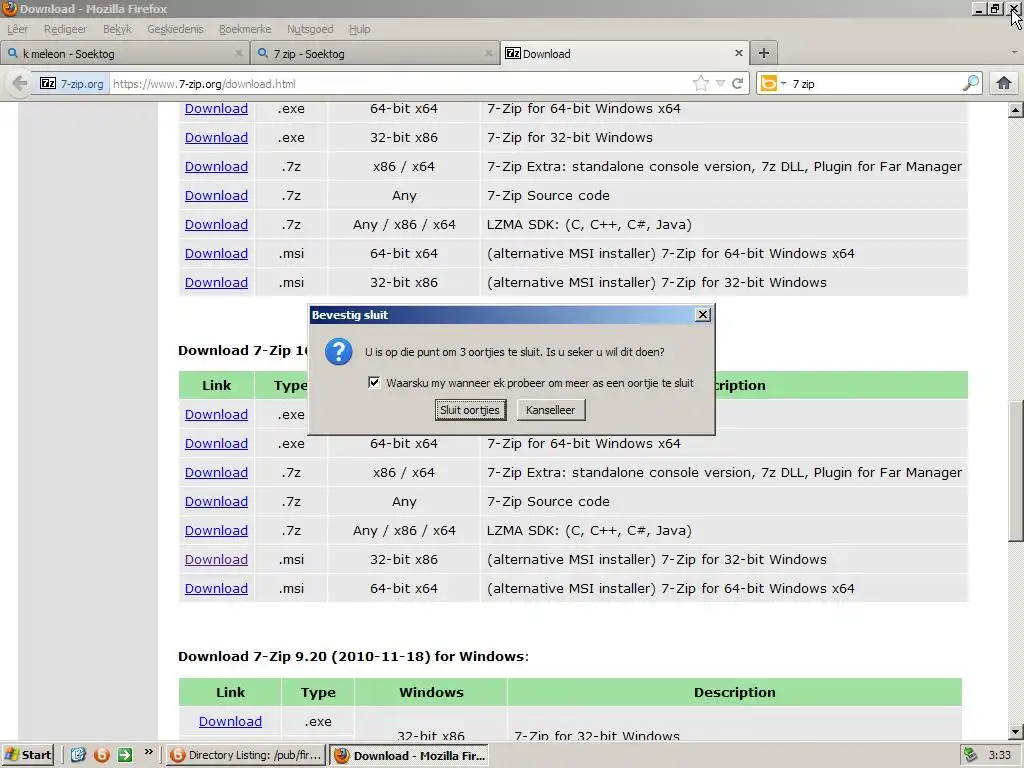Close the Download tab
Image resolution: width=1024 pixels, height=768 pixels.
739,53
